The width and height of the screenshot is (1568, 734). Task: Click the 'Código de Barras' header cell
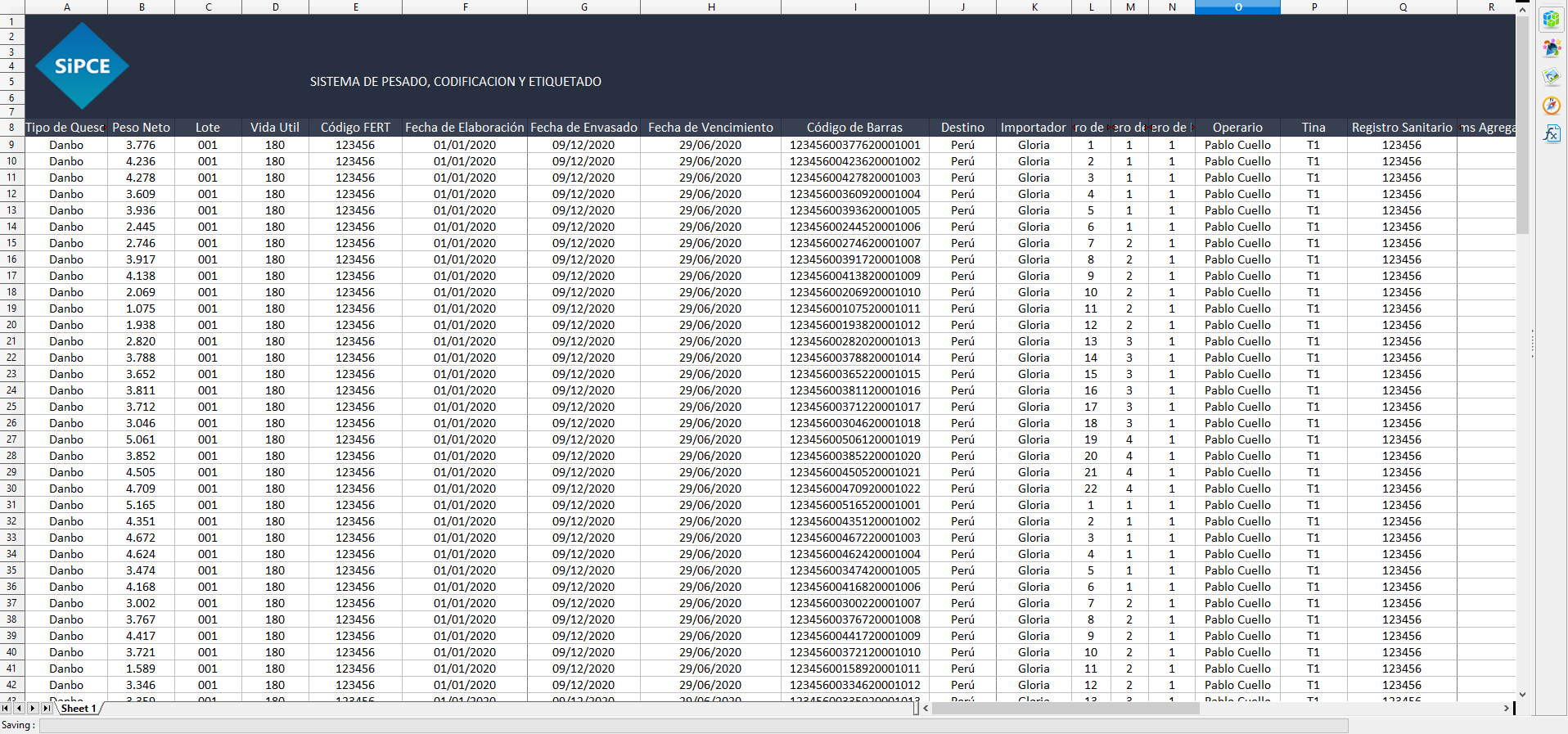855,128
